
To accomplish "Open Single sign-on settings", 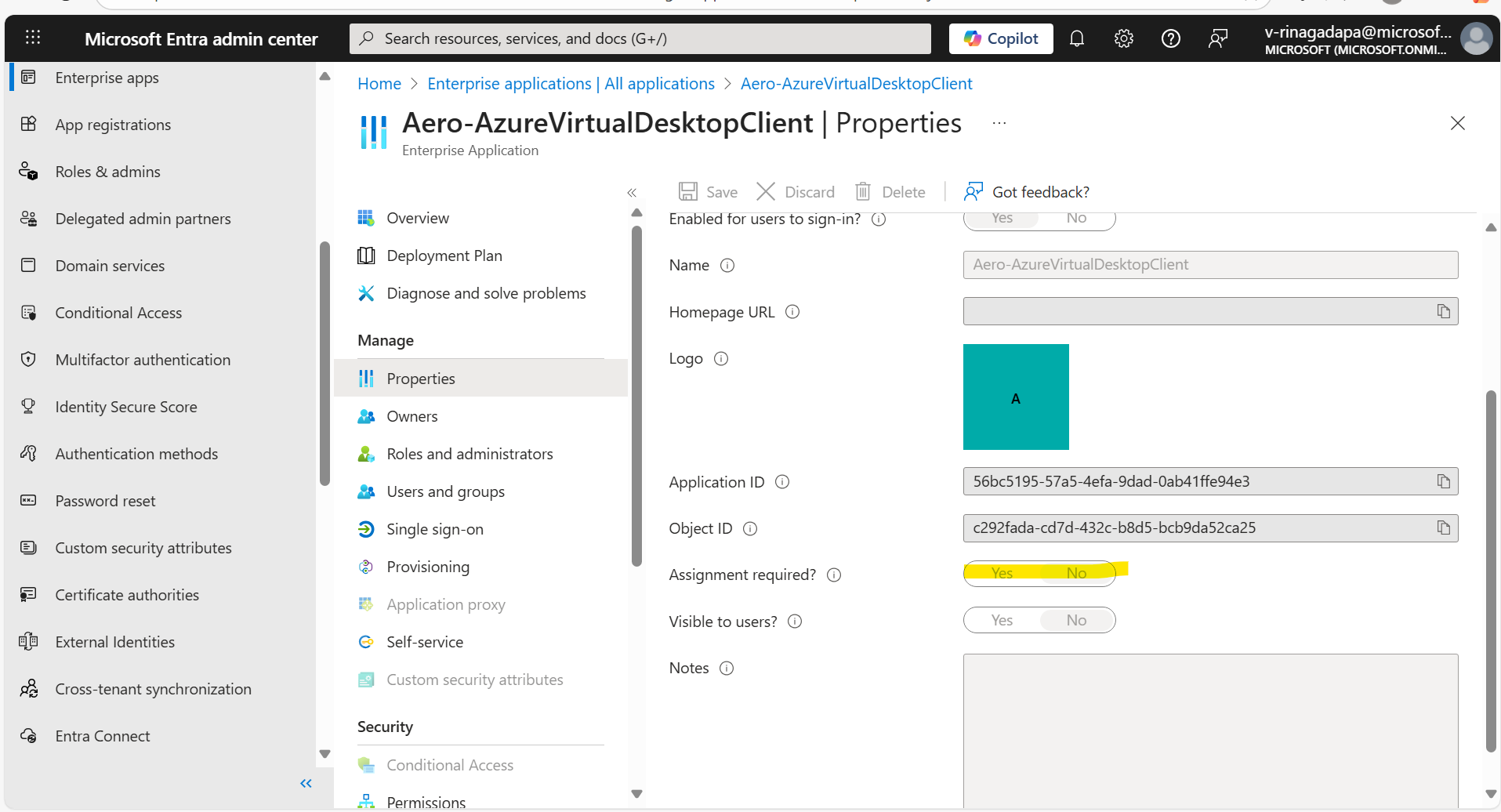I will (x=435, y=529).
